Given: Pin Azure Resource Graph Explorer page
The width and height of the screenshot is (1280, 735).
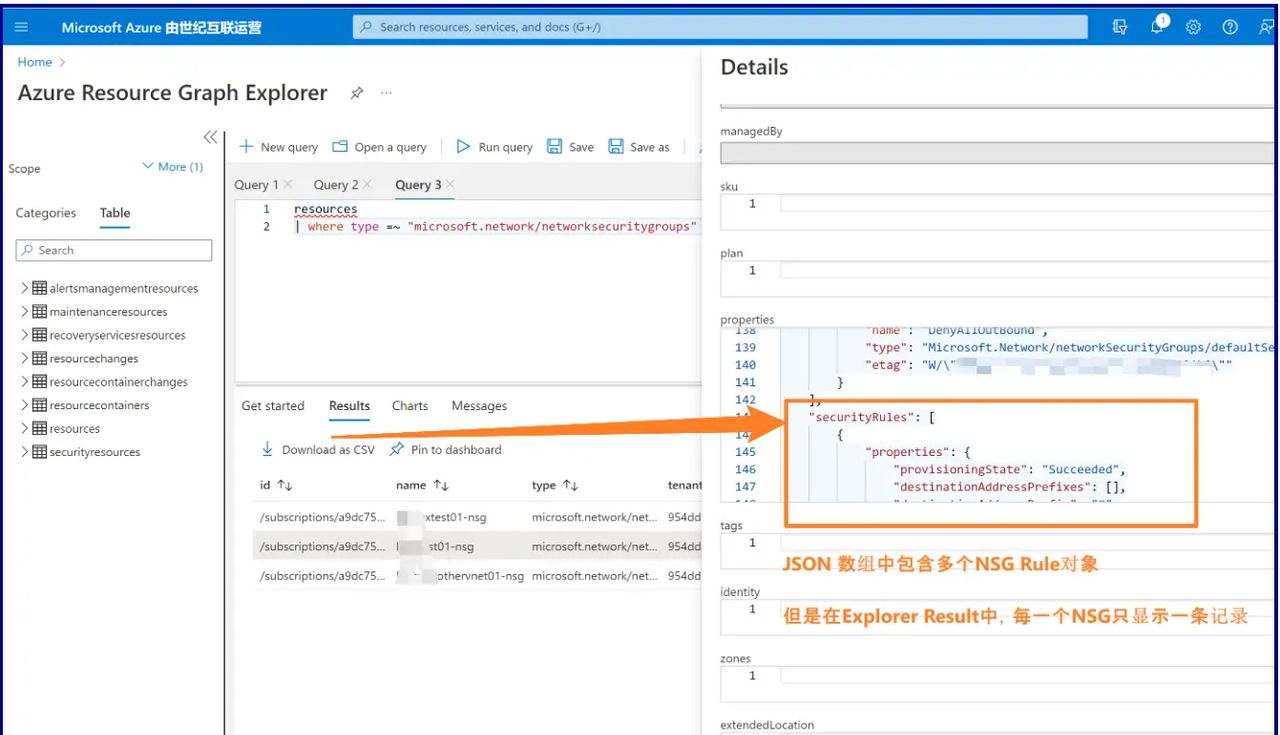Looking at the screenshot, I should 357,93.
